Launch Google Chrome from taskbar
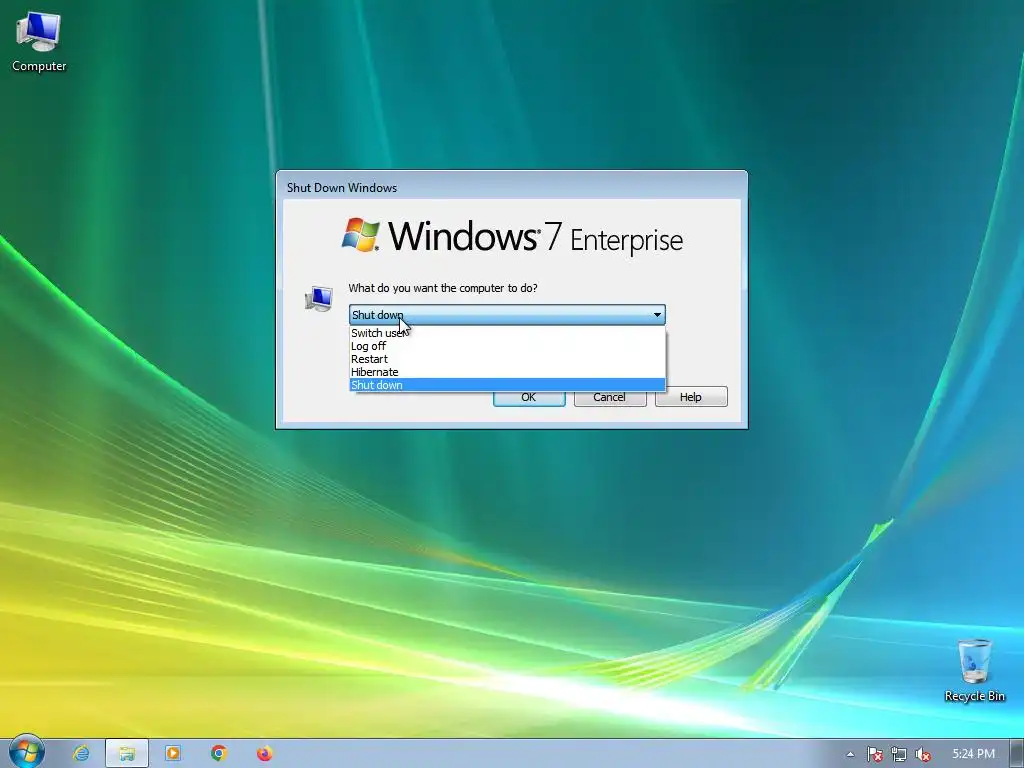This screenshot has height=768, width=1024. [219, 753]
